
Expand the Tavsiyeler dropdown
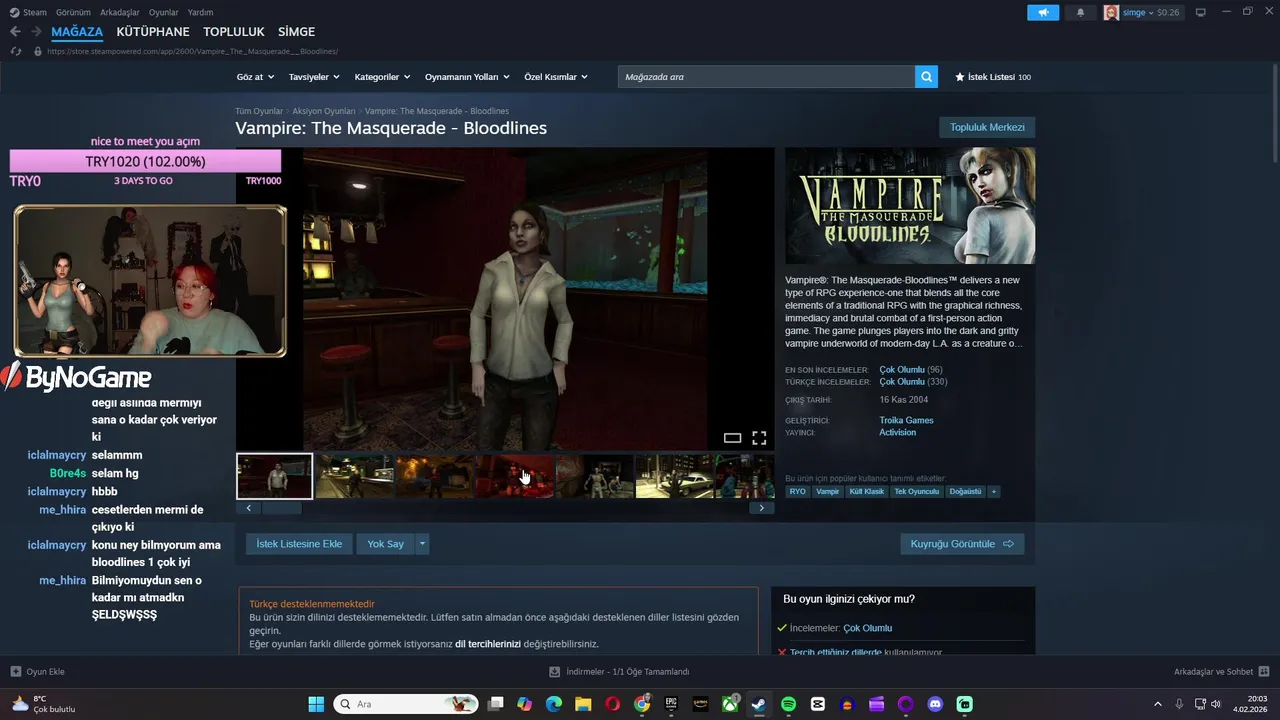[x=314, y=77]
